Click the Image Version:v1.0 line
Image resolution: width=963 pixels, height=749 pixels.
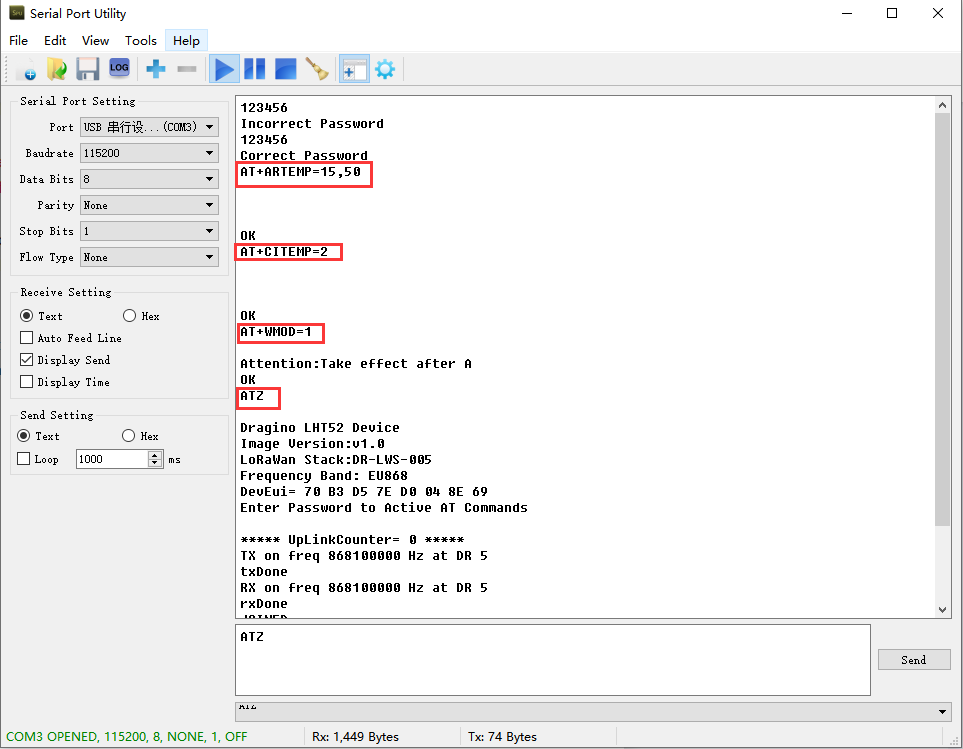coord(312,444)
